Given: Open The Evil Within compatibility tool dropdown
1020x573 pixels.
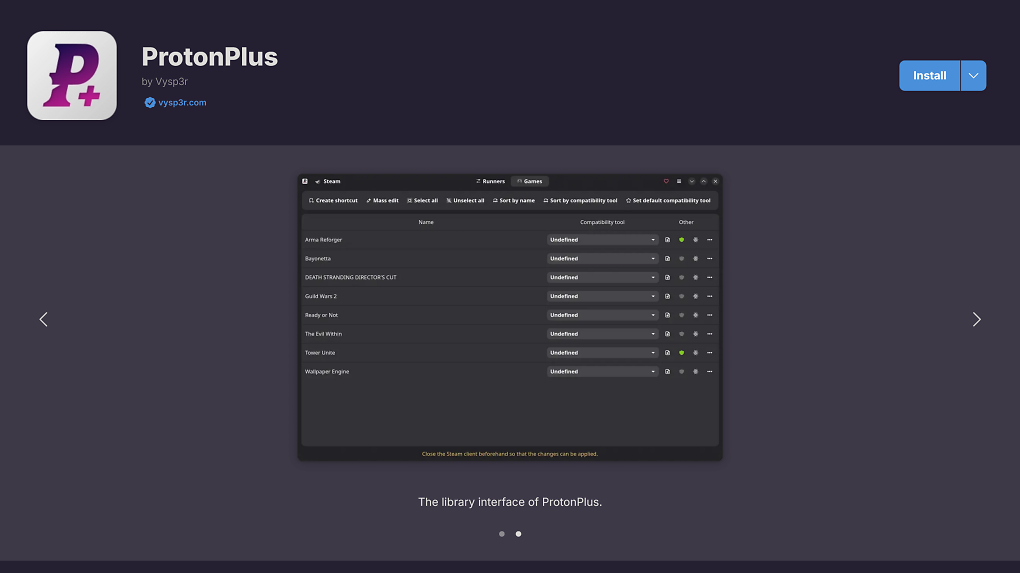Looking at the screenshot, I should click(602, 334).
